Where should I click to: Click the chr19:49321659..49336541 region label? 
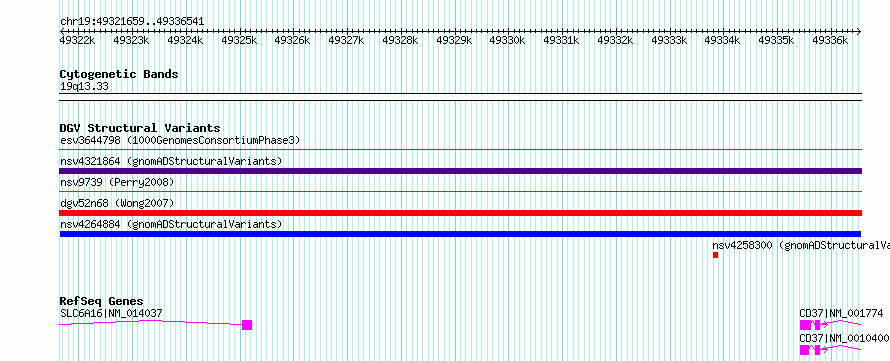coord(132,22)
